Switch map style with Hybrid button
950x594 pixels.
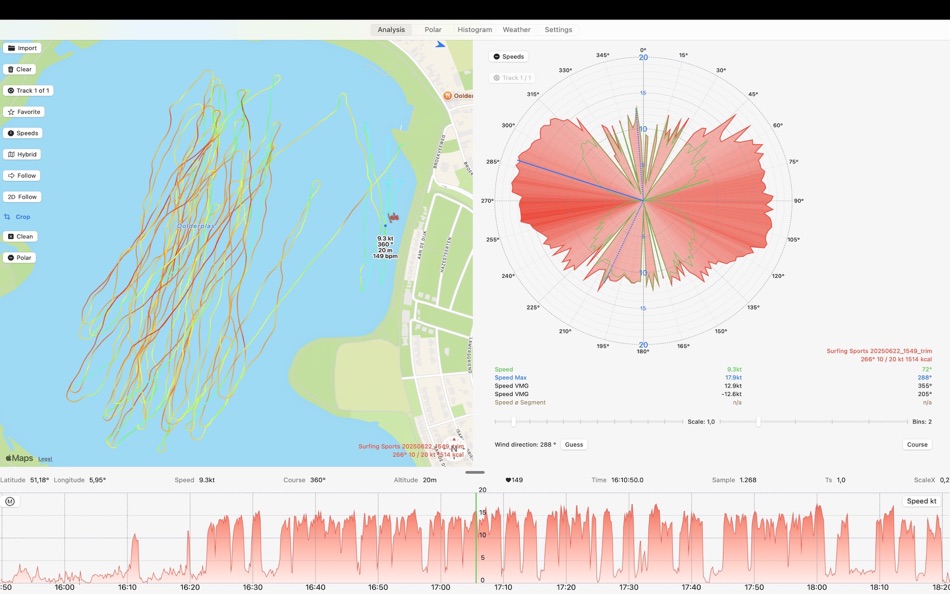22,154
